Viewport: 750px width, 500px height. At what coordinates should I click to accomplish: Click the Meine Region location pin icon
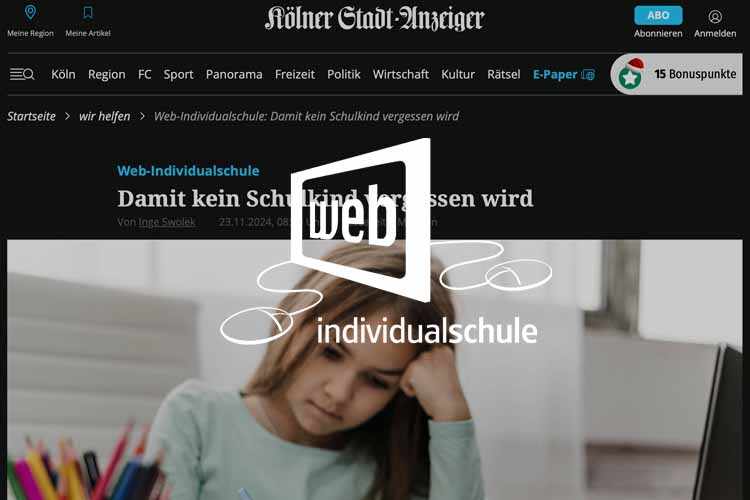click(30, 12)
